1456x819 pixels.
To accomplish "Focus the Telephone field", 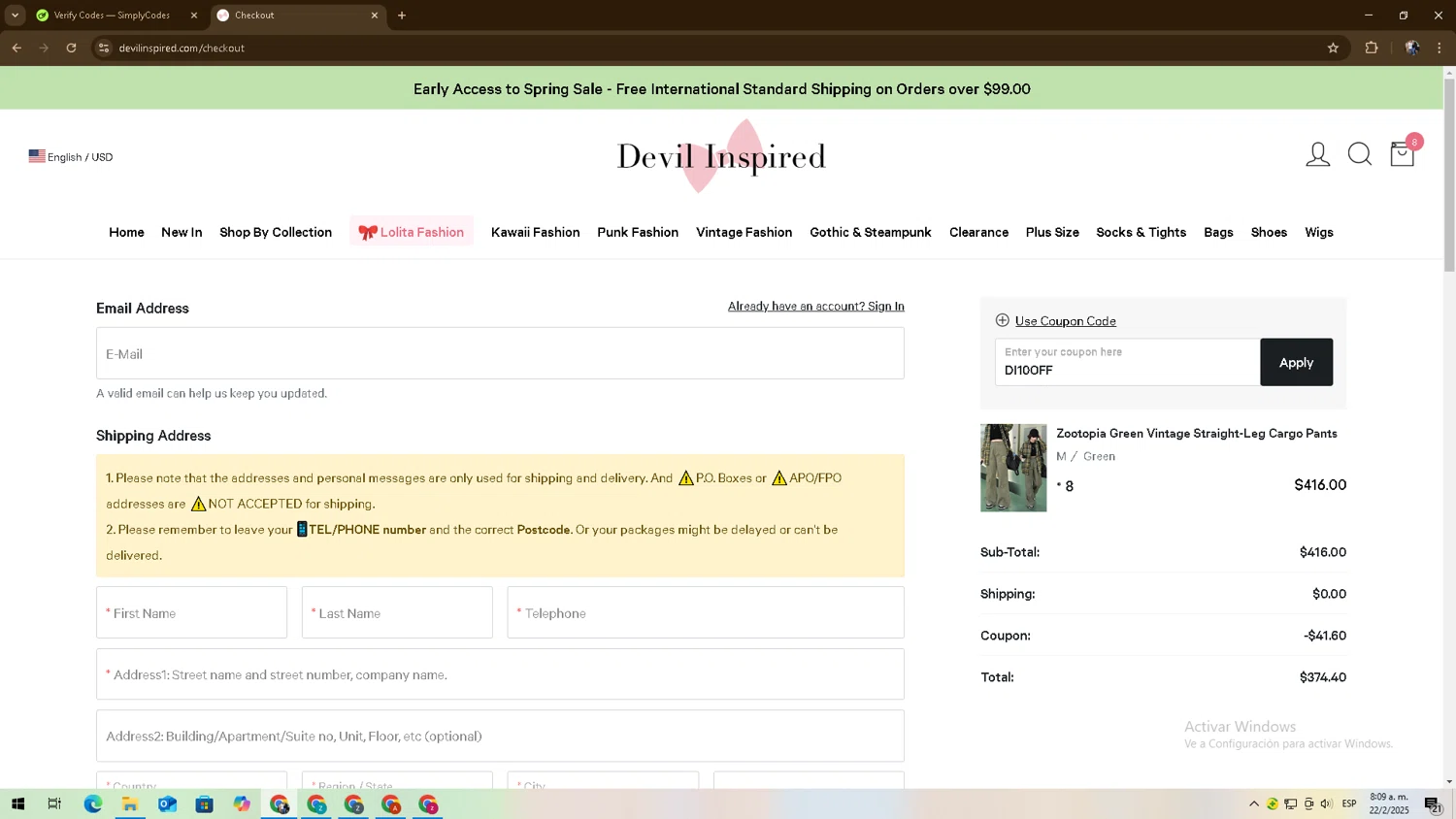I will pyautogui.click(x=706, y=612).
